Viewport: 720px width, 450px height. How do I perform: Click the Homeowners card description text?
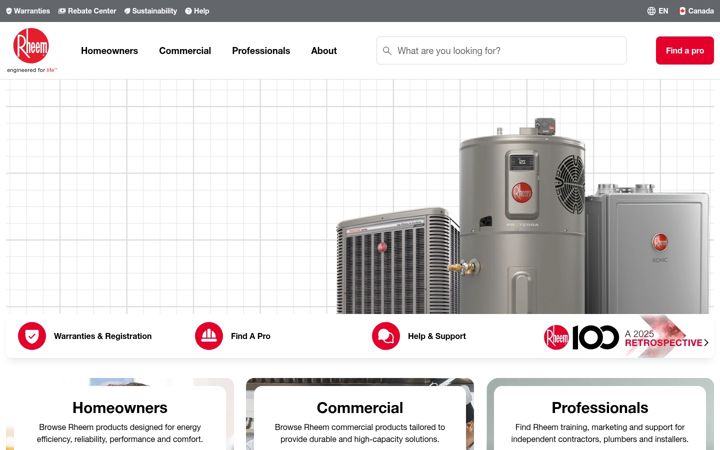[120, 433]
